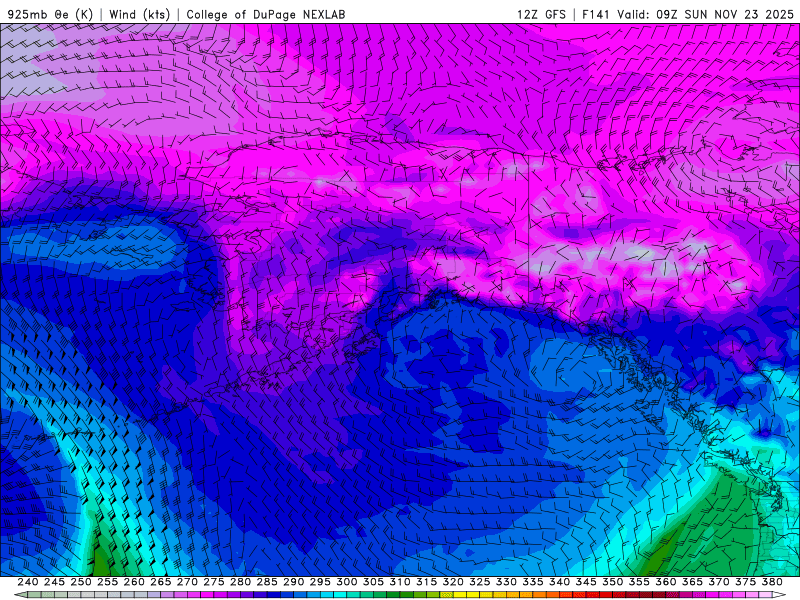The width and height of the screenshot is (800, 600).
Task: Click the right arrow end of the color bar
Action: point(779,594)
